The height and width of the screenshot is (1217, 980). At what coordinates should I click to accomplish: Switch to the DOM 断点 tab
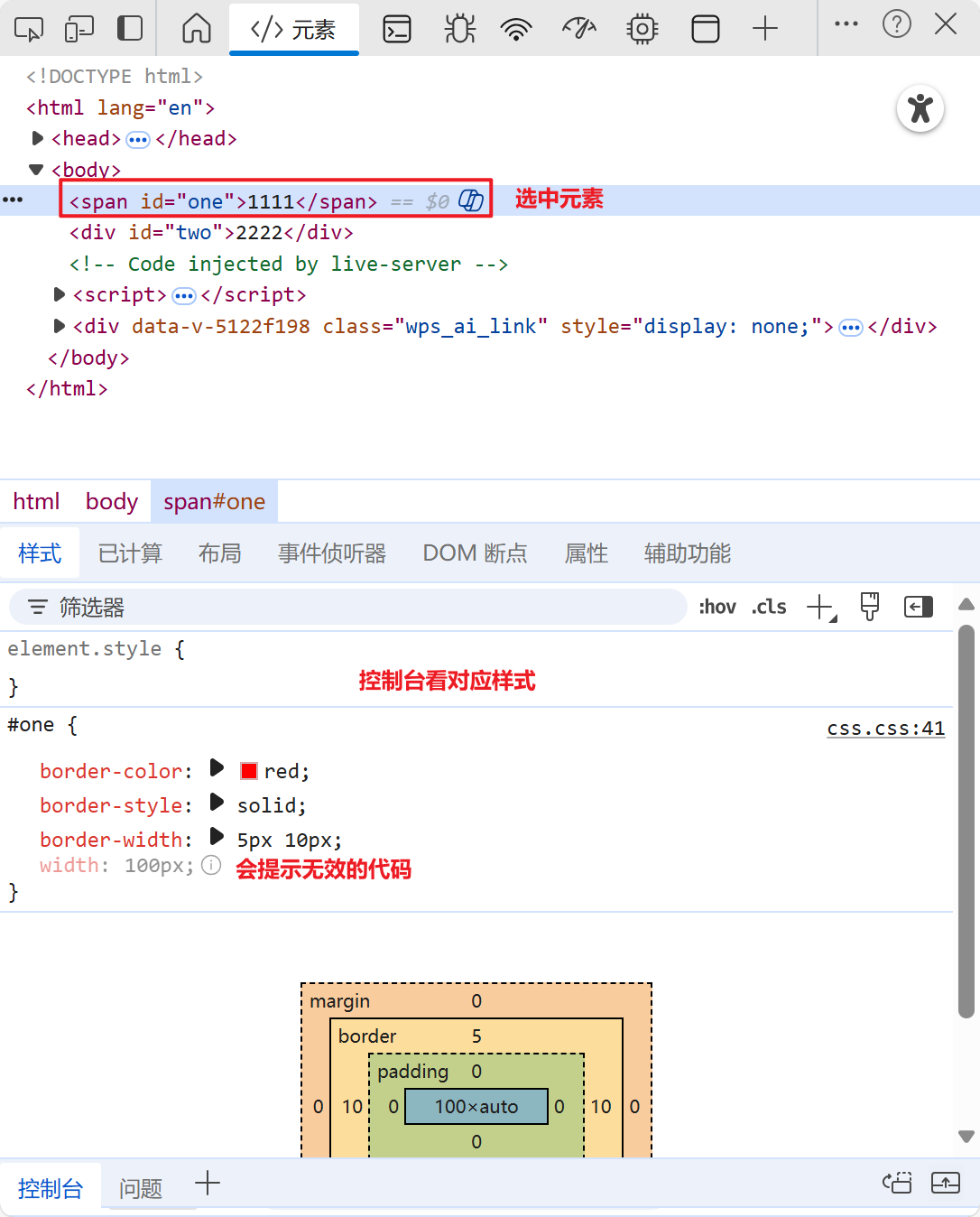476,553
